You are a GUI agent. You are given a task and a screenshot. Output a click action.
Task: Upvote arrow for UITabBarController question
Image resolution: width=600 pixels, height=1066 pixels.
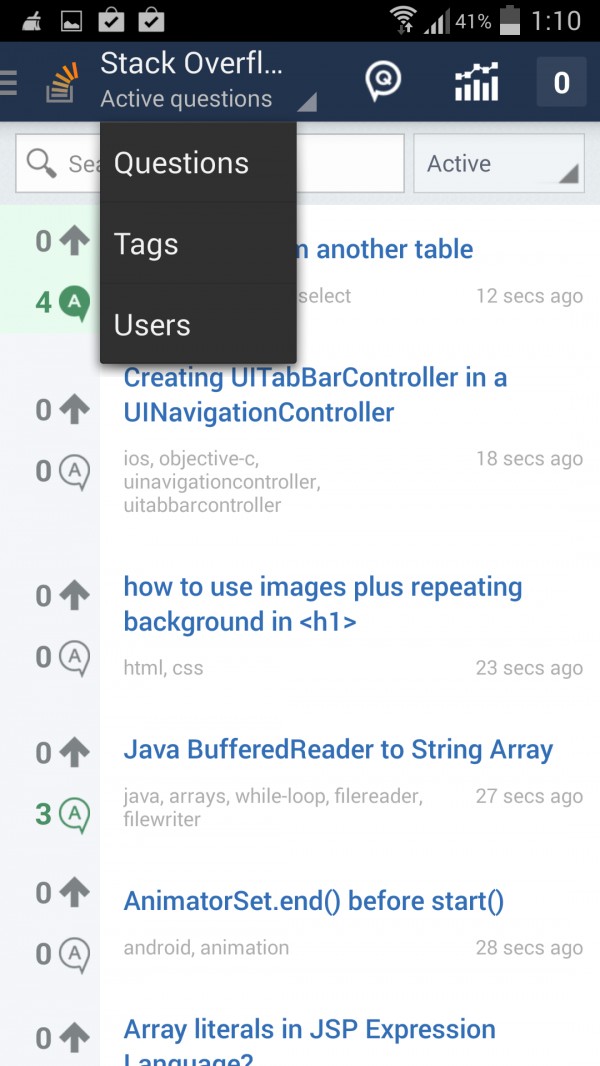(74, 409)
